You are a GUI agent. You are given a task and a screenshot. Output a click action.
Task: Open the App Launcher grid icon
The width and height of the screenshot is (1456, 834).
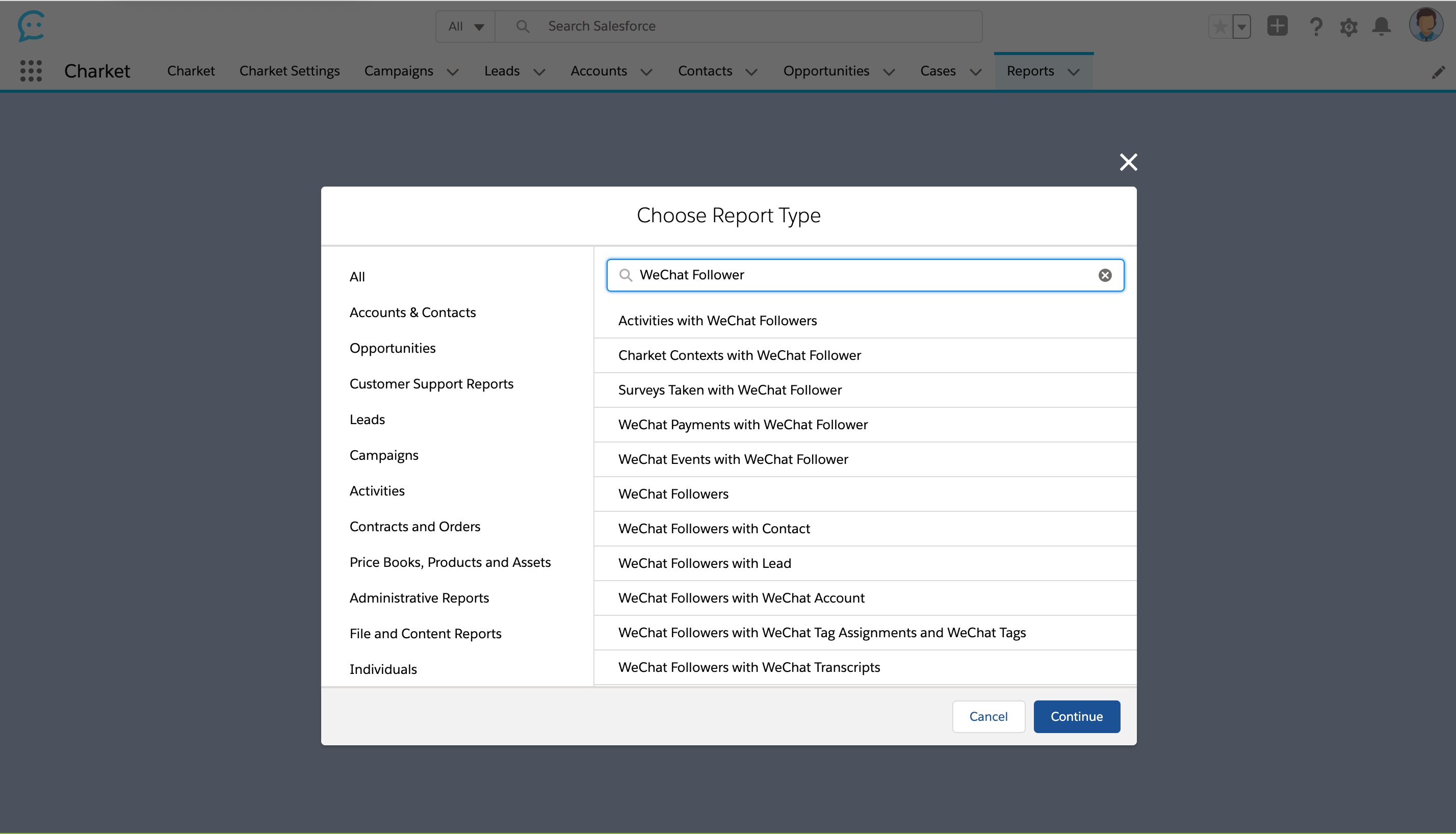pyautogui.click(x=31, y=71)
